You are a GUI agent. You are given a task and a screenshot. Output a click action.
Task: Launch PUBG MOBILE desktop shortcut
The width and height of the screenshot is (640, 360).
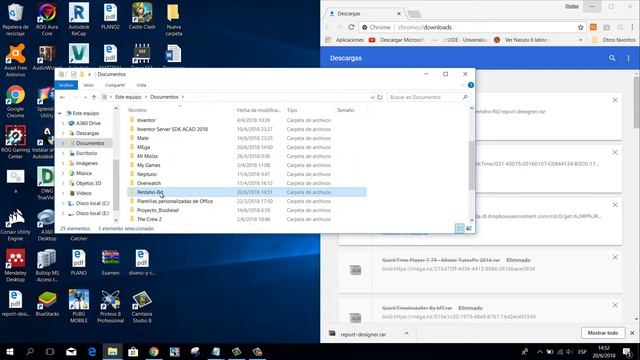pos(79,306)
